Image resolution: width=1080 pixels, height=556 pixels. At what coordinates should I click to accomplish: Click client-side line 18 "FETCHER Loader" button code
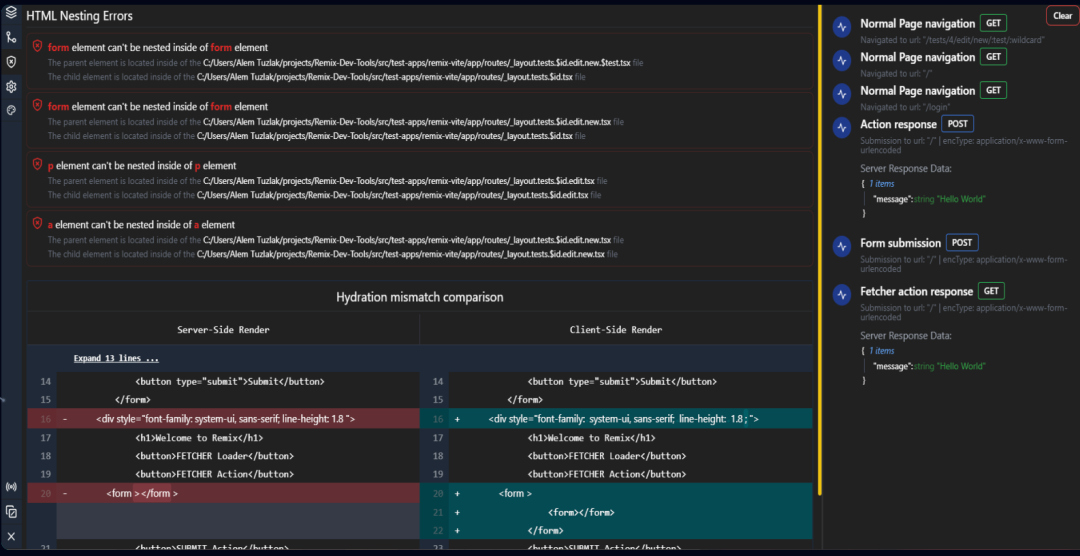tap(607, 456)
